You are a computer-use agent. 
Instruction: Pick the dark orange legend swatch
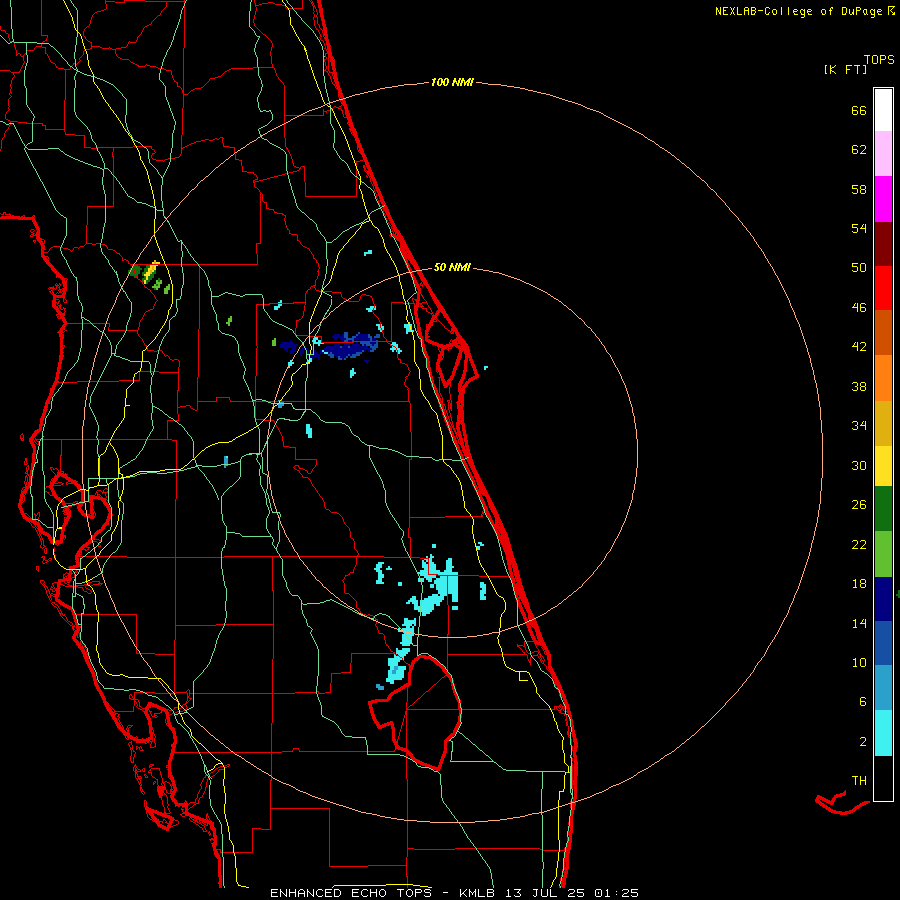click(883, 332)
